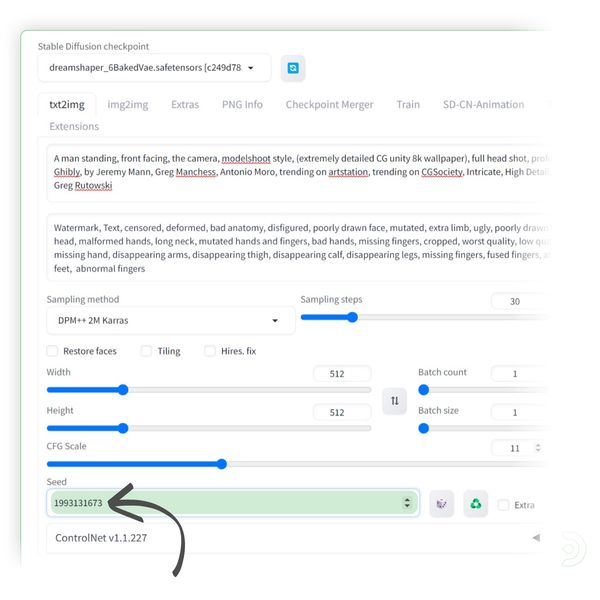Click the swap width and height icon
The image size is (600, 600).
394,400
